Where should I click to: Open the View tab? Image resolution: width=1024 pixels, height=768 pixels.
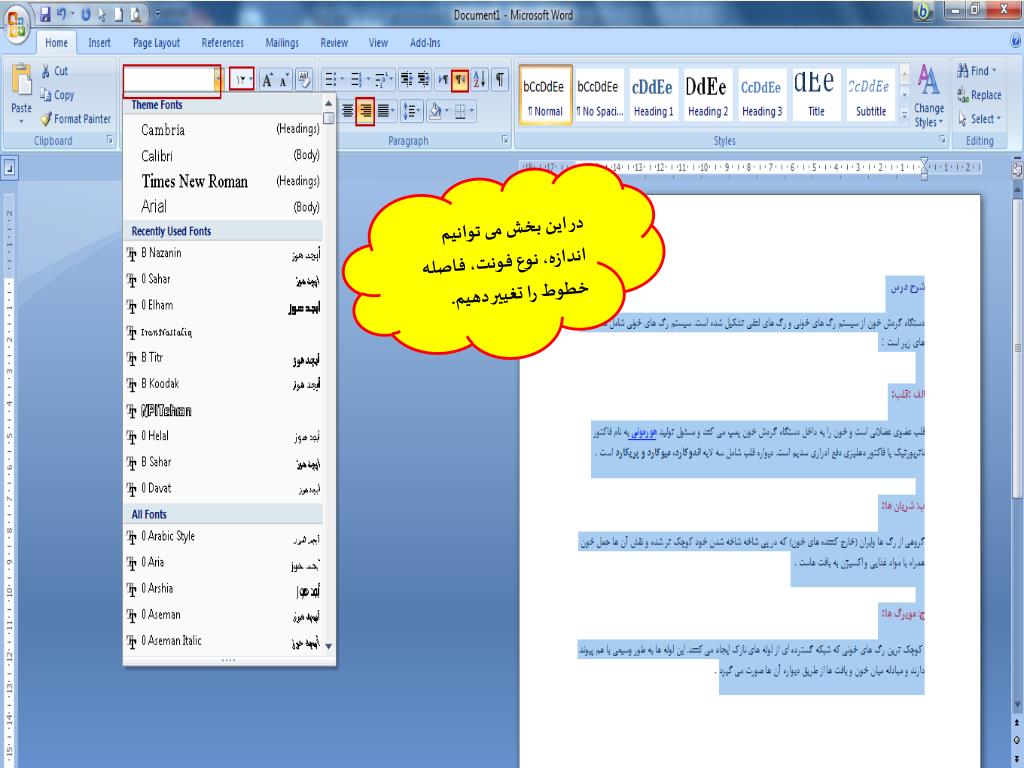tap(378, 43)
